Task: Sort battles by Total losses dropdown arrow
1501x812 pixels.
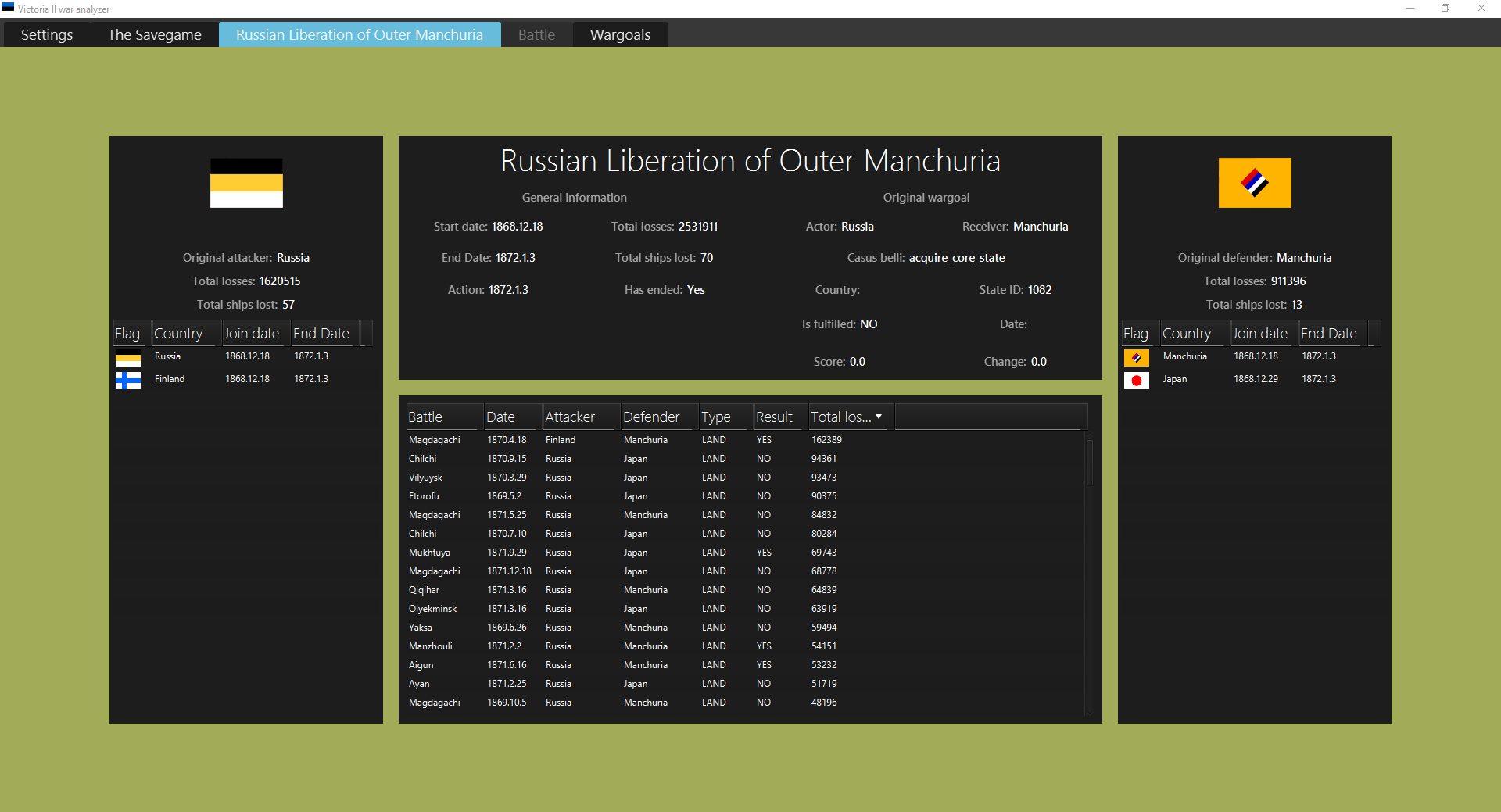Action: [x=879, y=417]
